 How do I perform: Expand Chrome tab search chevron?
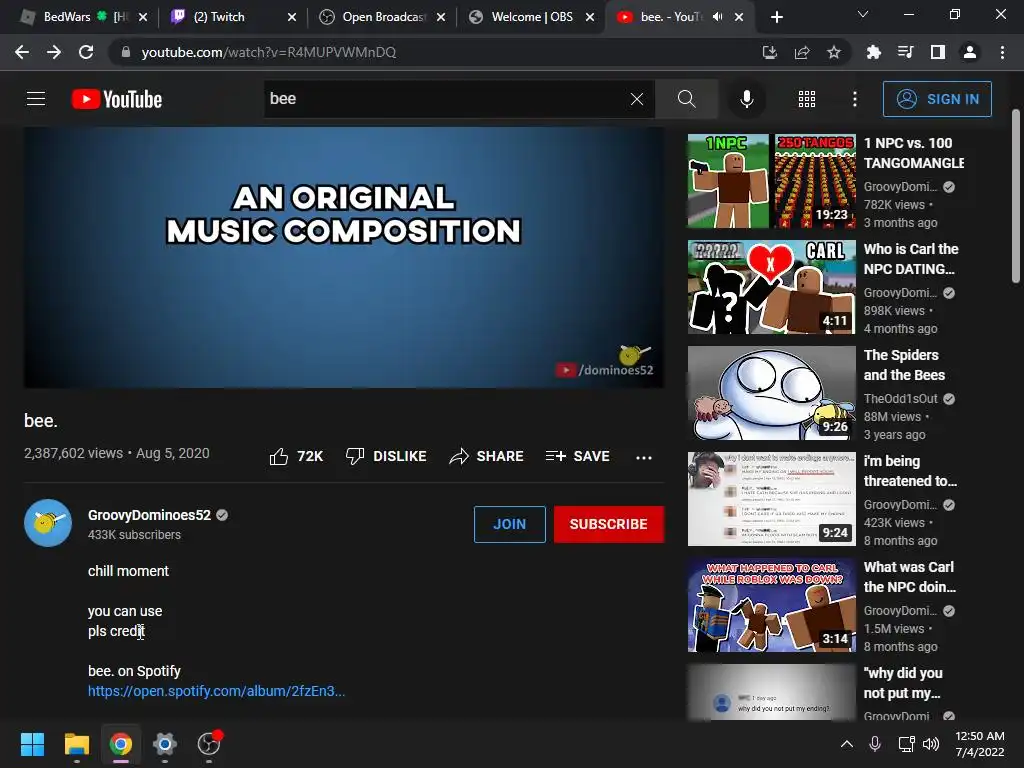863,14
